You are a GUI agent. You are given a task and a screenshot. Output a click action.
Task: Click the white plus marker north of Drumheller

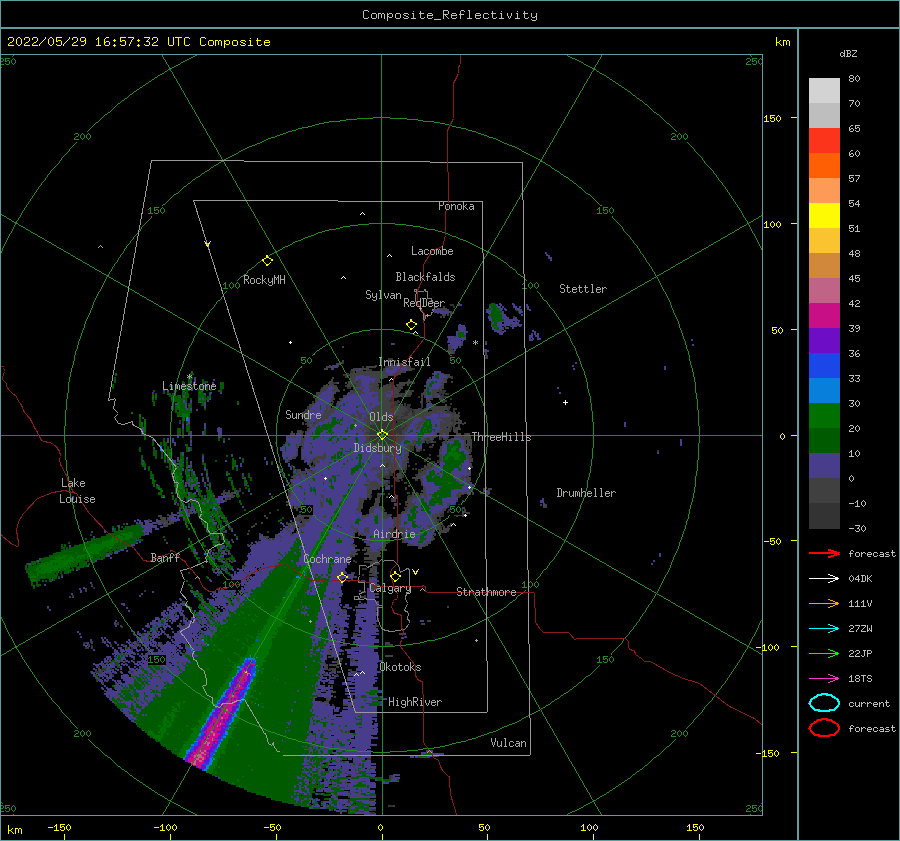click(x=565, y=402)
